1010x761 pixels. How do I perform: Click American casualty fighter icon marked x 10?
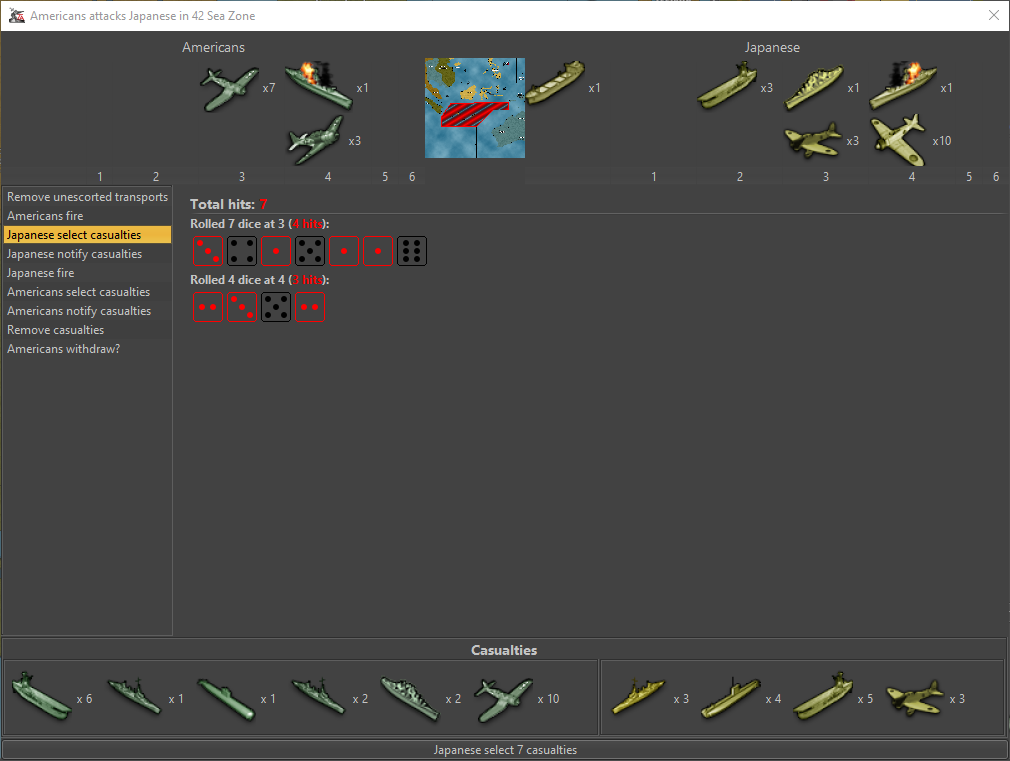503,699
